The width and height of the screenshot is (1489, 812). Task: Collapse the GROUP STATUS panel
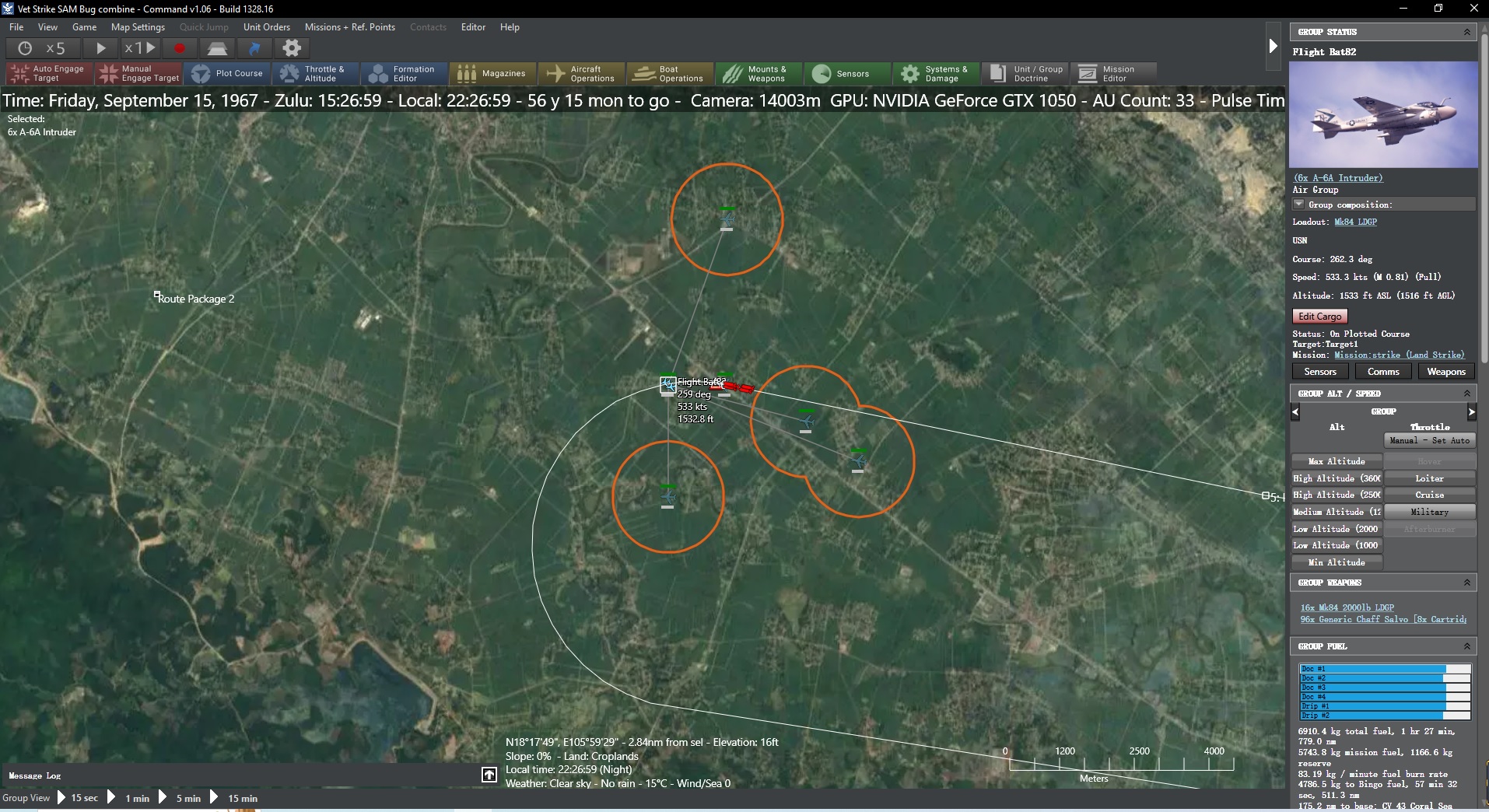[x=1466, y=32]
